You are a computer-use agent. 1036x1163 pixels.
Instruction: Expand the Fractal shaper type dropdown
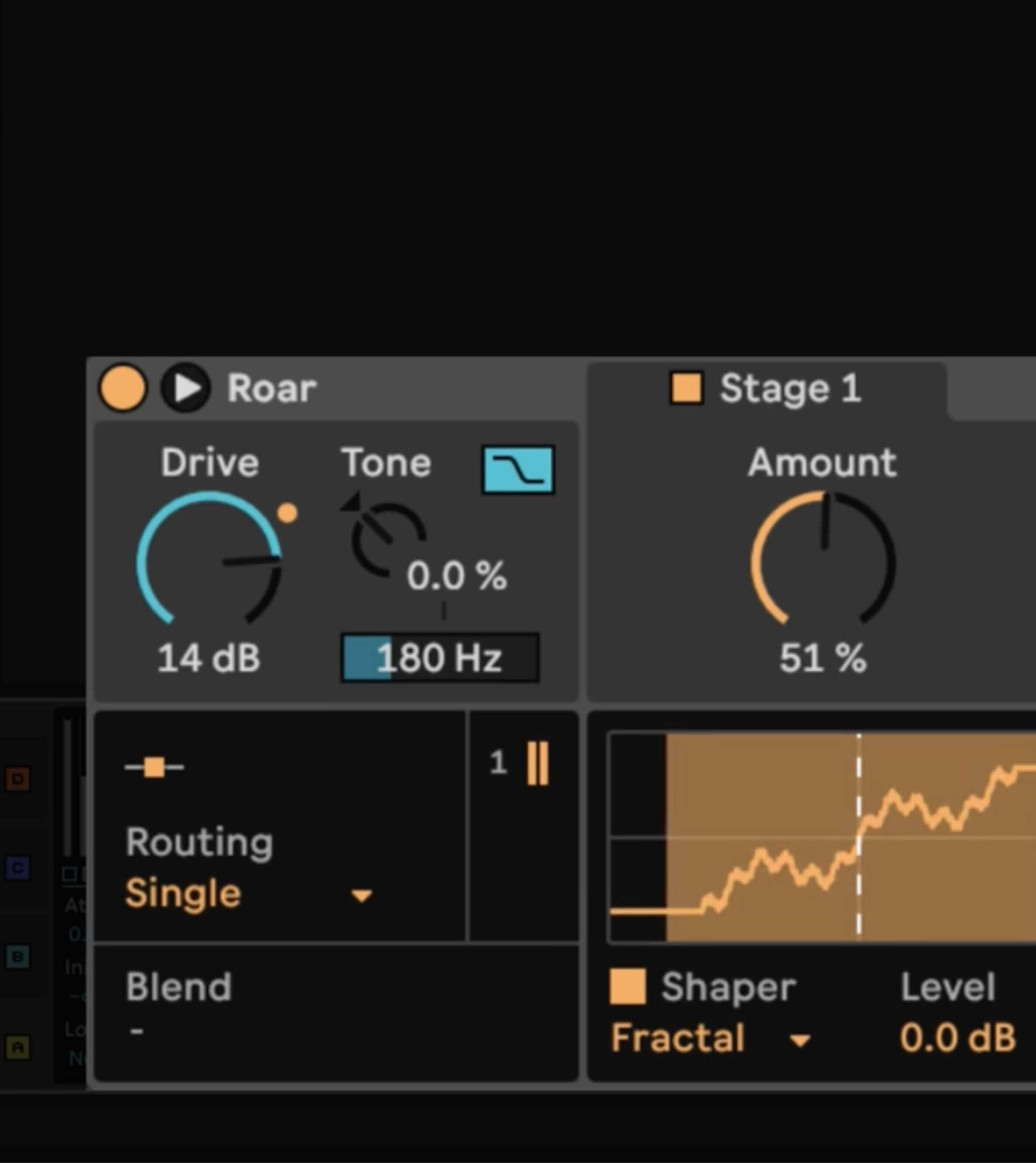(x=677, y=1038)
